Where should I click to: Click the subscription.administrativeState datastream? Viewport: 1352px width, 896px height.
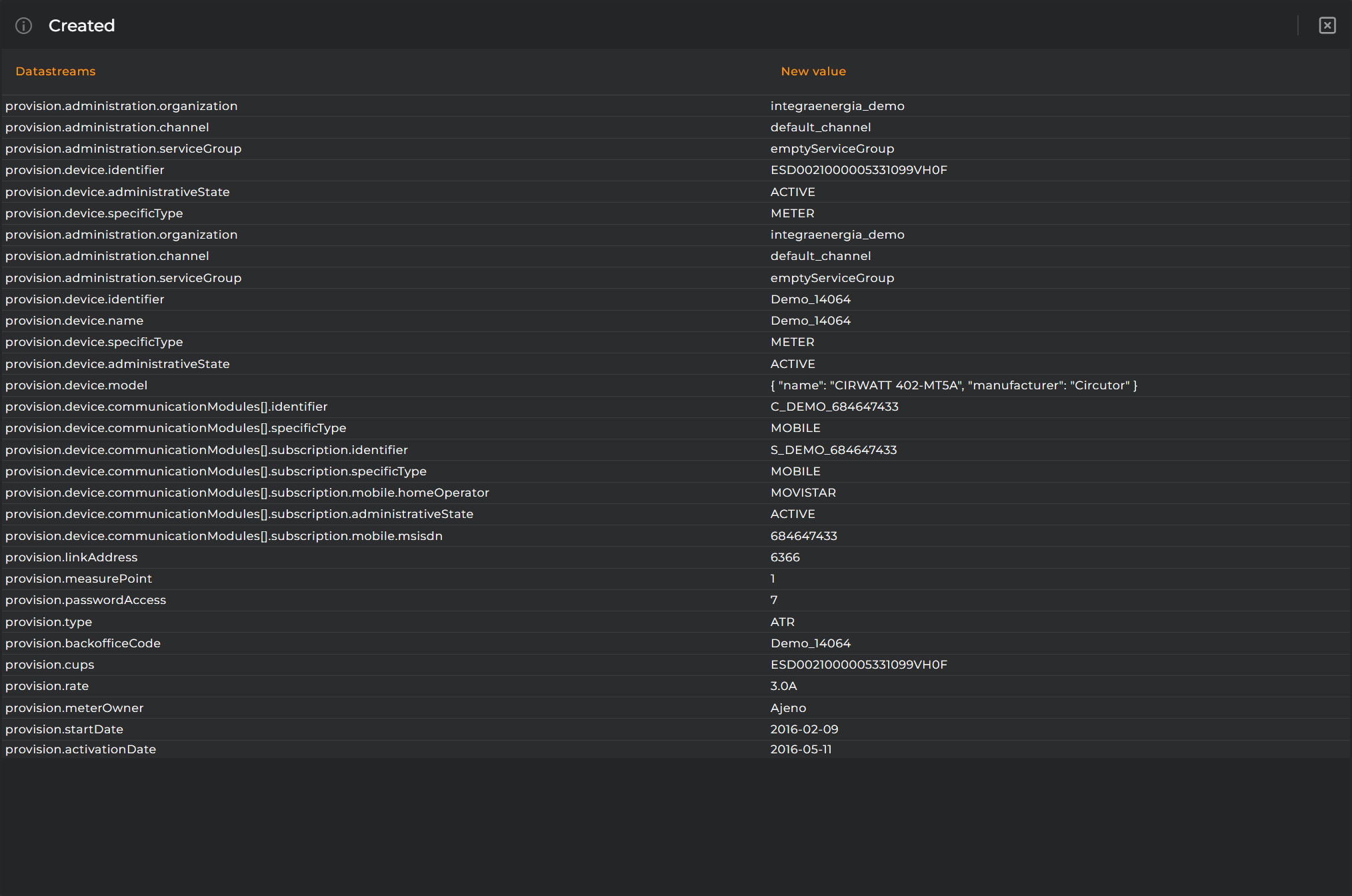pyautogui.click(x=239, y=514)
